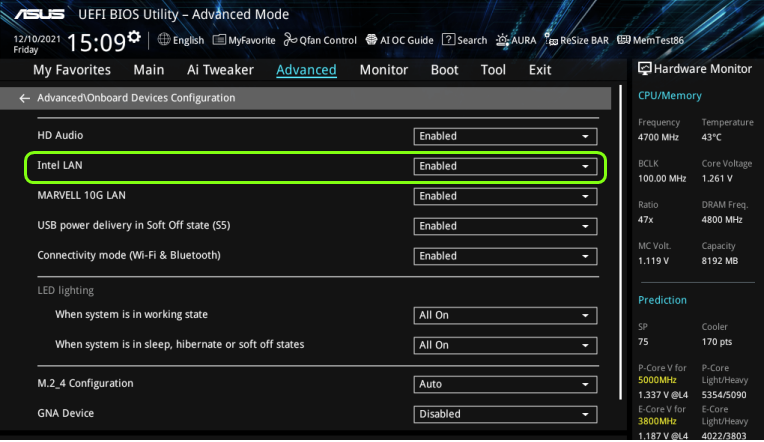Open the Exit tab
The image size is (764, 442).
[540, 70]
